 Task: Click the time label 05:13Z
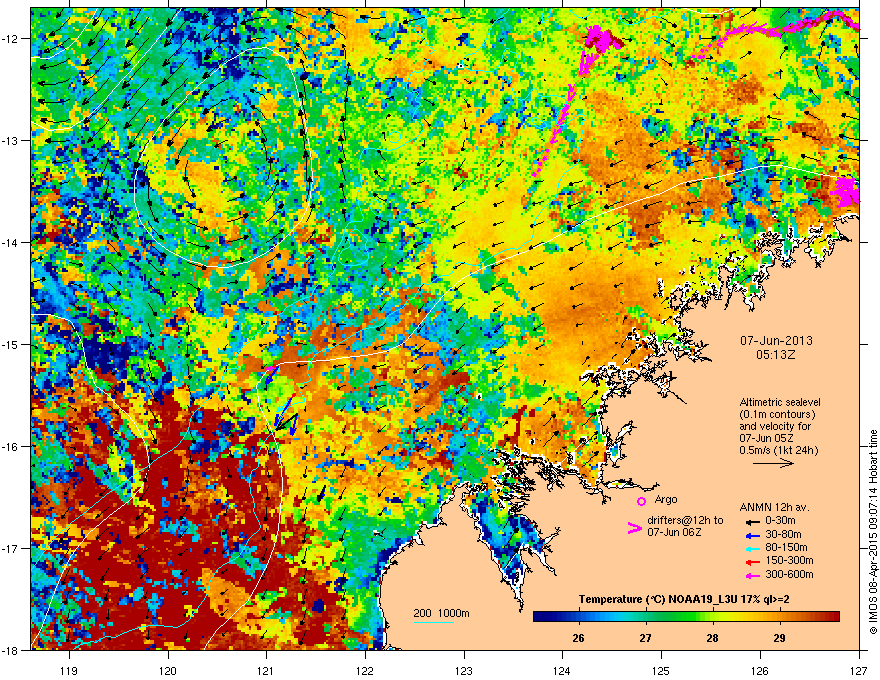(776, 355)
